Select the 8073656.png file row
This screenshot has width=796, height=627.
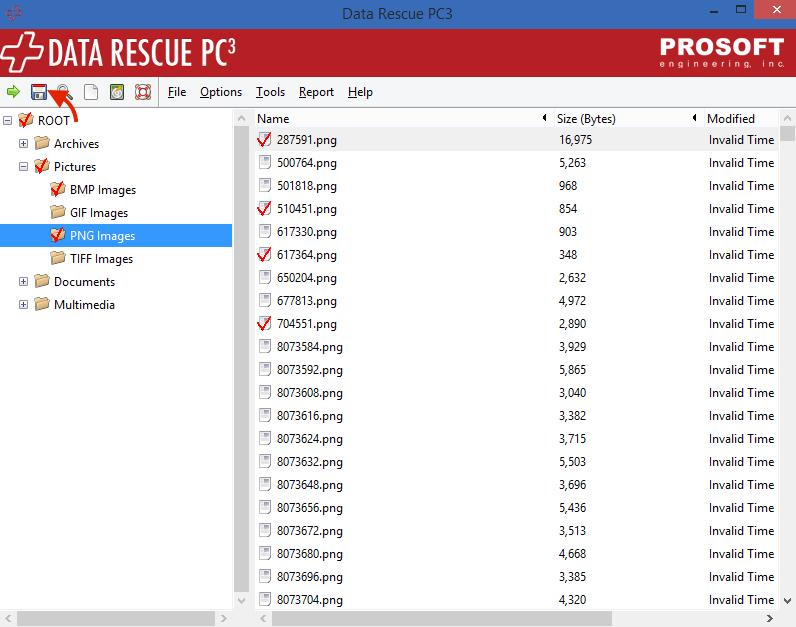[516, 508]
